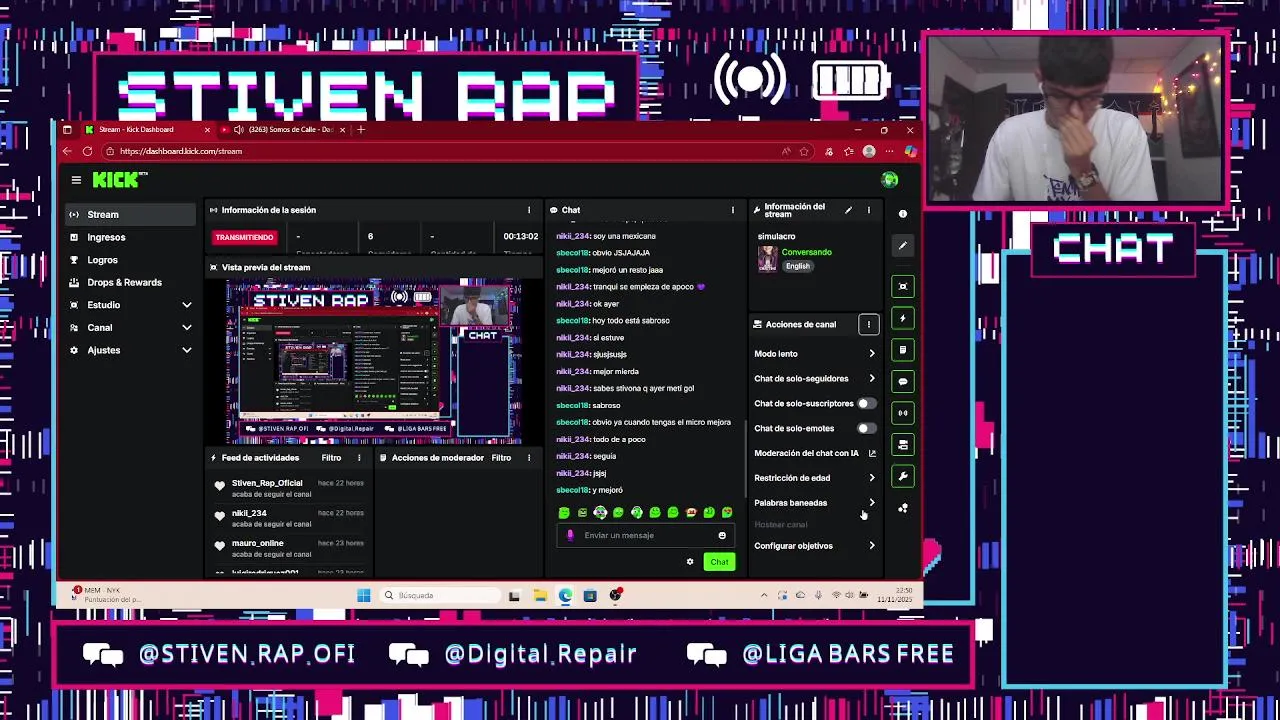
Task: Open Palabras baneadas options arrow
Action: click(871, 502)
